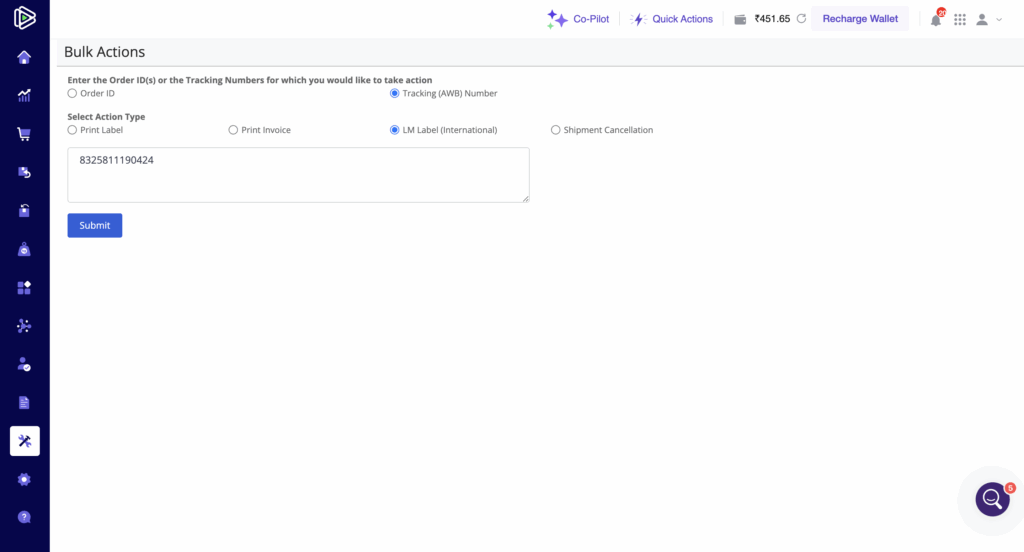
Task: Select the Order ID radio option
Action: click(72, 93)
